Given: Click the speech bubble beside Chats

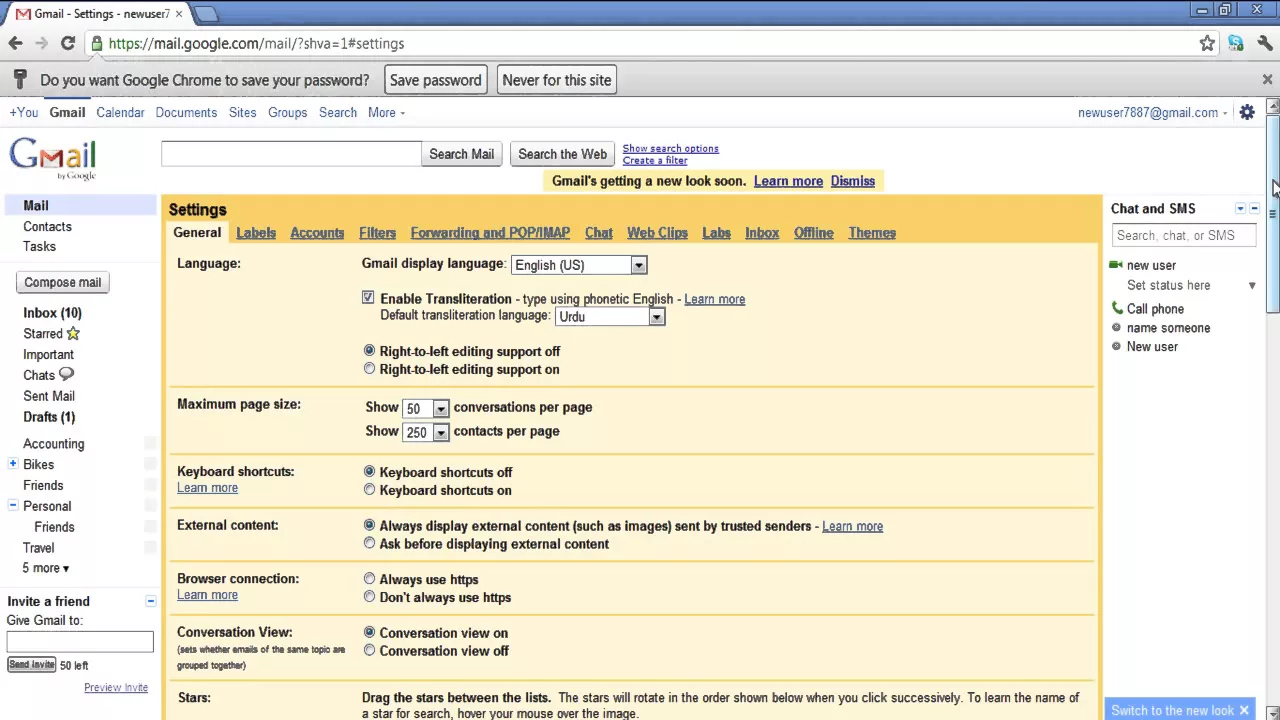Looking at the screenshot, I should pyautogui.click(x=66, y=374).
